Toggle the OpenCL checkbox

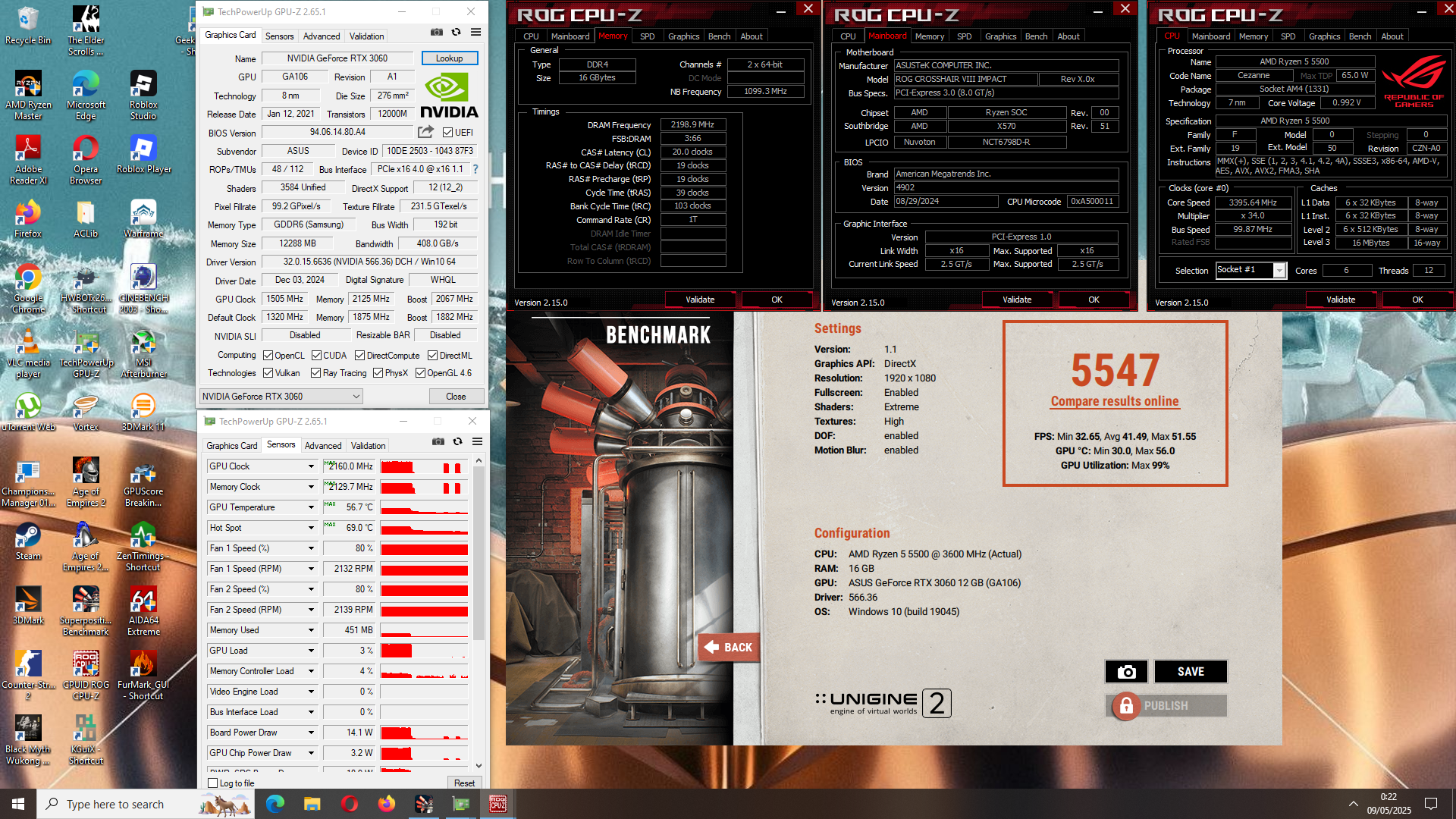point(268,356)
